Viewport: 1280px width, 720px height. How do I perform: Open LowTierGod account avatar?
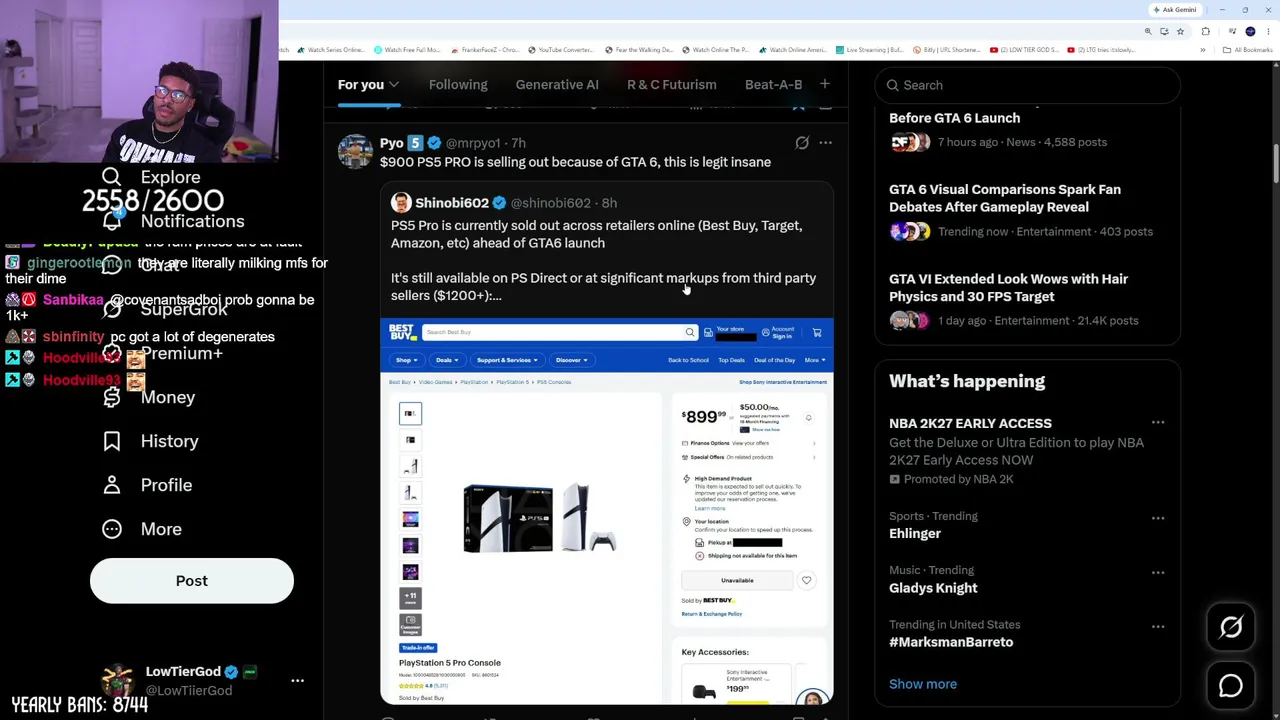[x=118, y=680]
